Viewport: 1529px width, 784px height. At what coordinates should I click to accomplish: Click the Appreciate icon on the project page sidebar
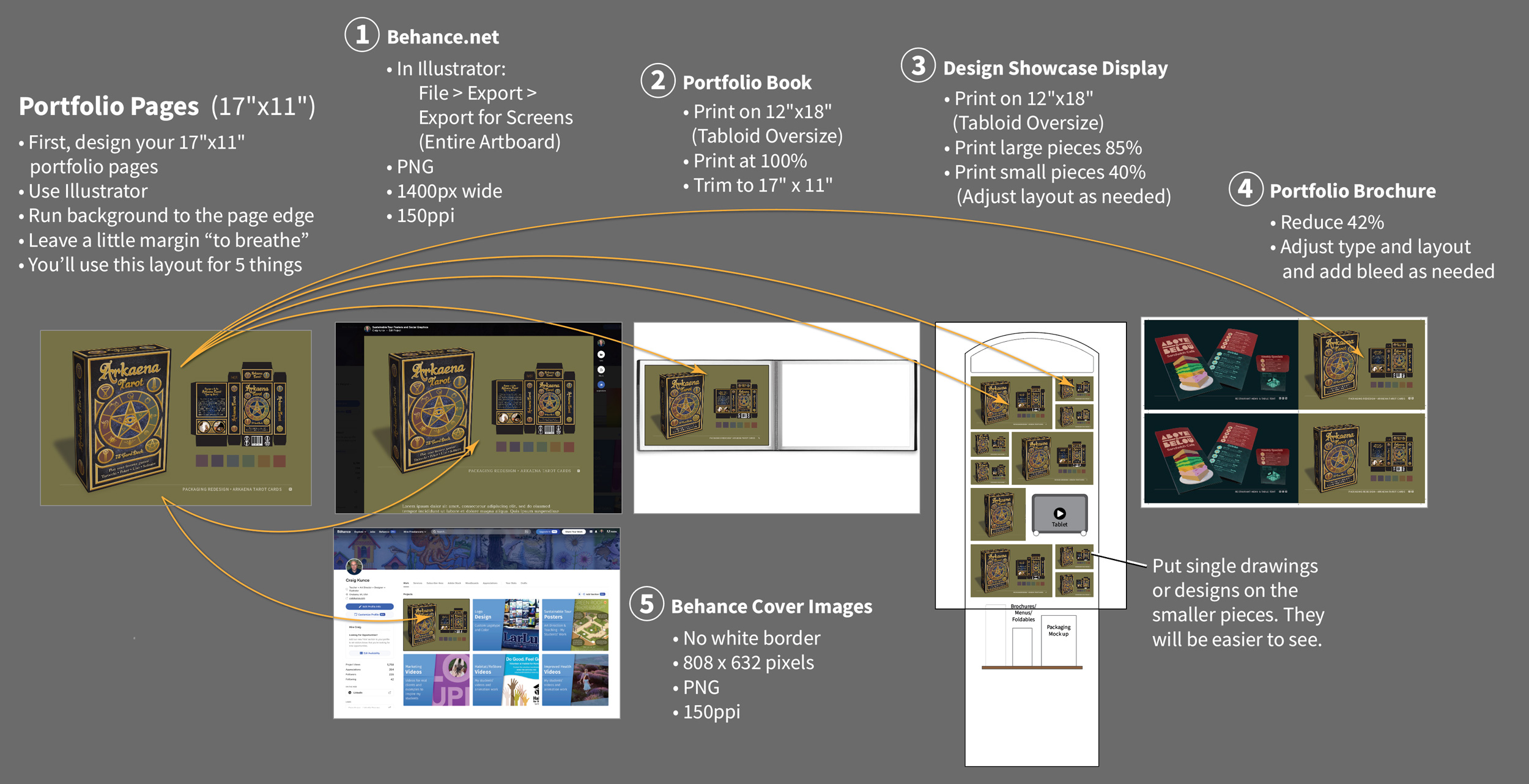point(601,384)
